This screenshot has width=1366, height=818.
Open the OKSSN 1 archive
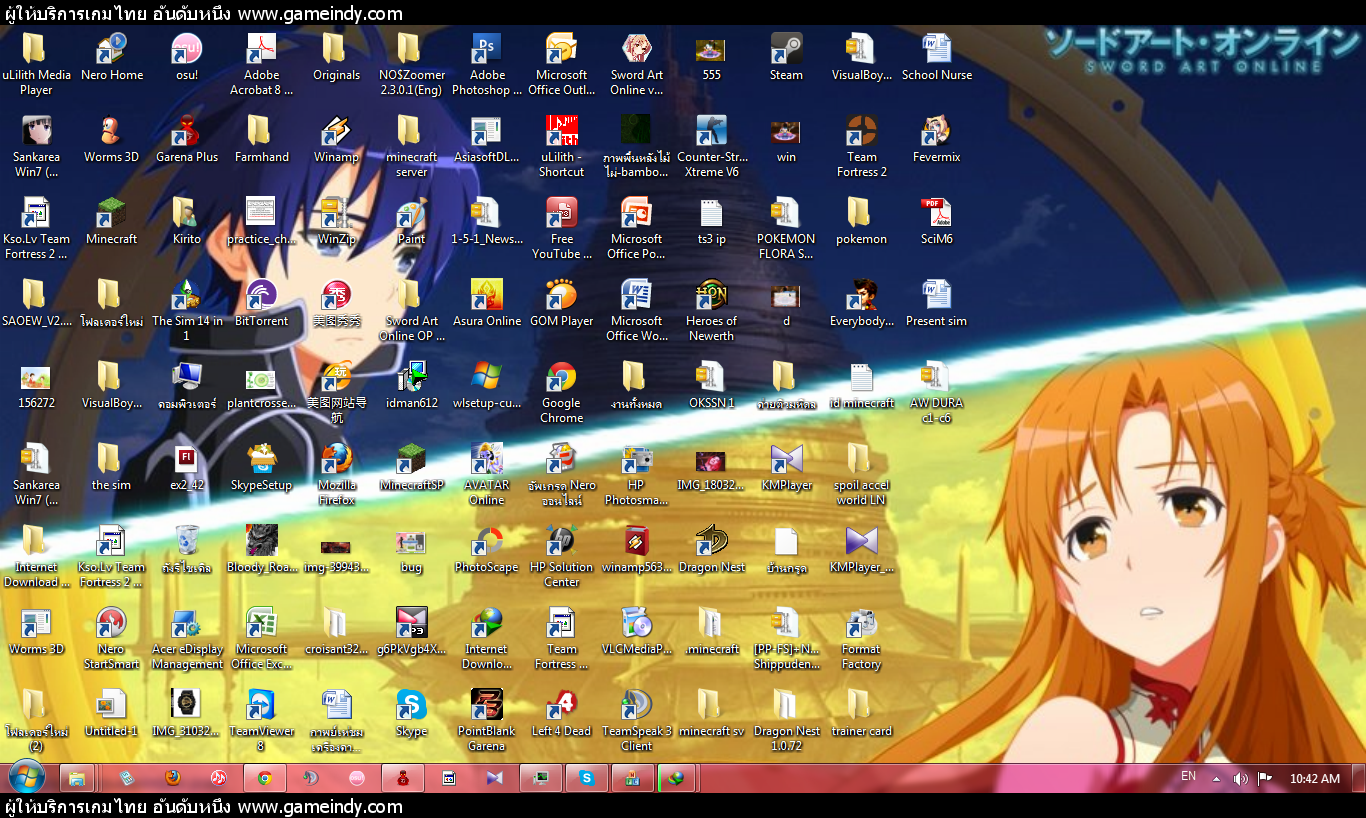click(712, 385)
